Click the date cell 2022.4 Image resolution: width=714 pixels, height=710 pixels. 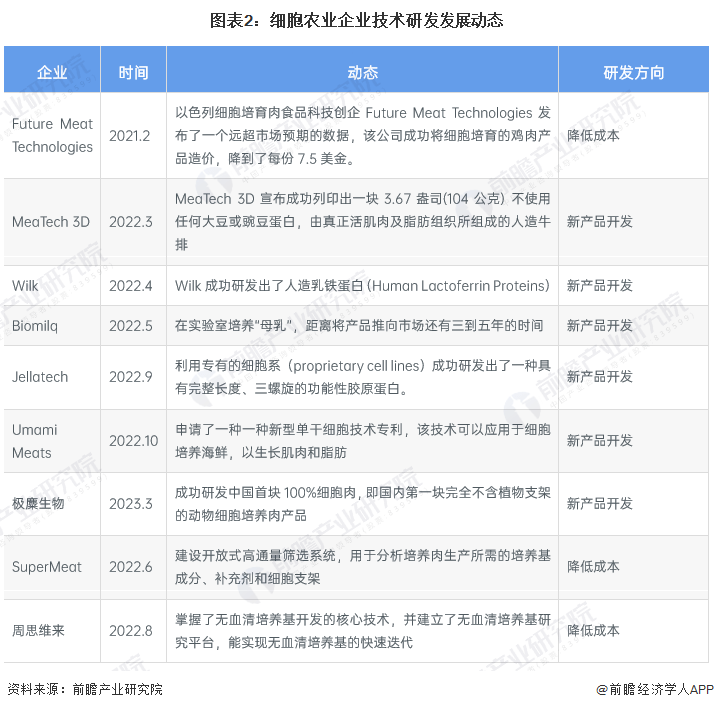point(131,286)
